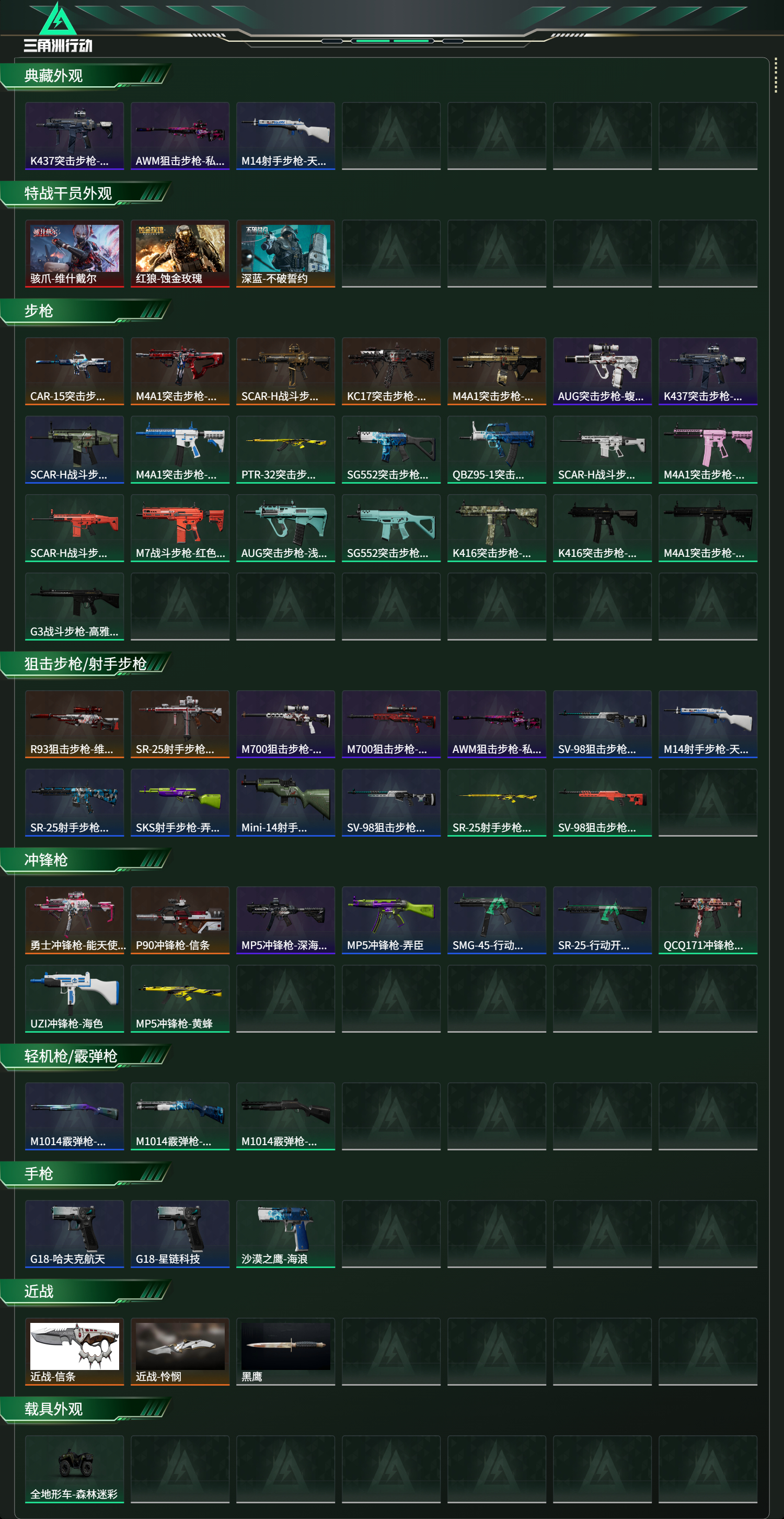This screenshot has height=1519, width=784.
Task: Select the 骇爪-维什戴尔 operator skin
Action: click(74, 254)
